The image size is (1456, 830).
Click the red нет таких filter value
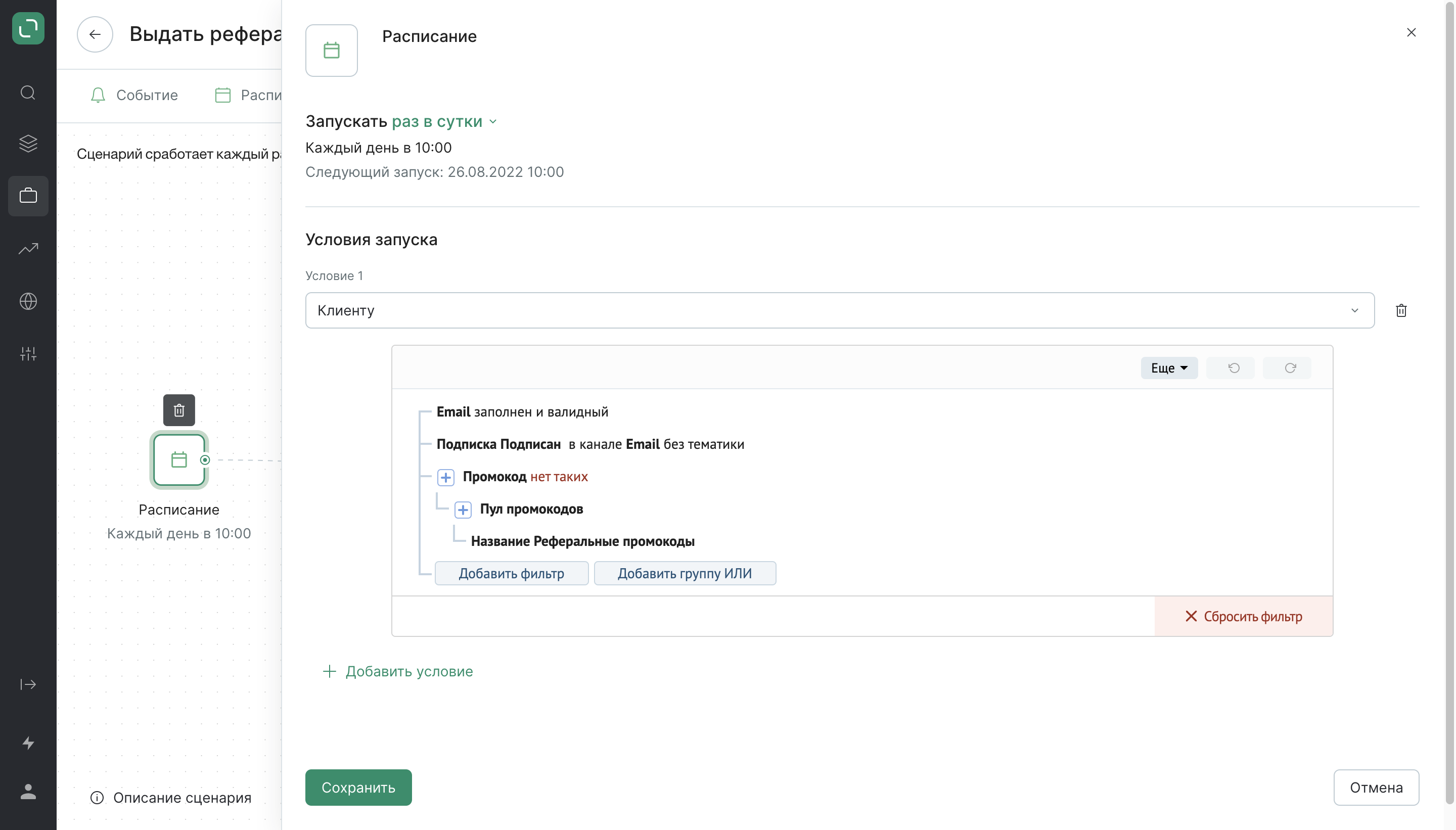point(559,477)
